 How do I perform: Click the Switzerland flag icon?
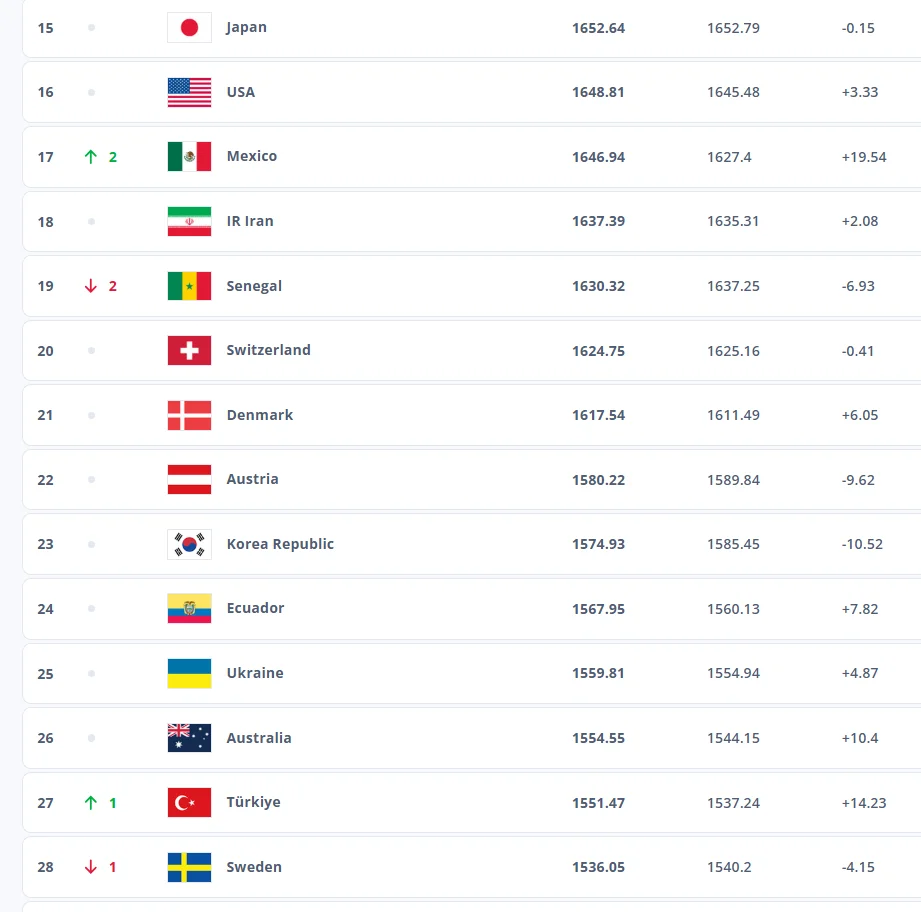(189, 350)
